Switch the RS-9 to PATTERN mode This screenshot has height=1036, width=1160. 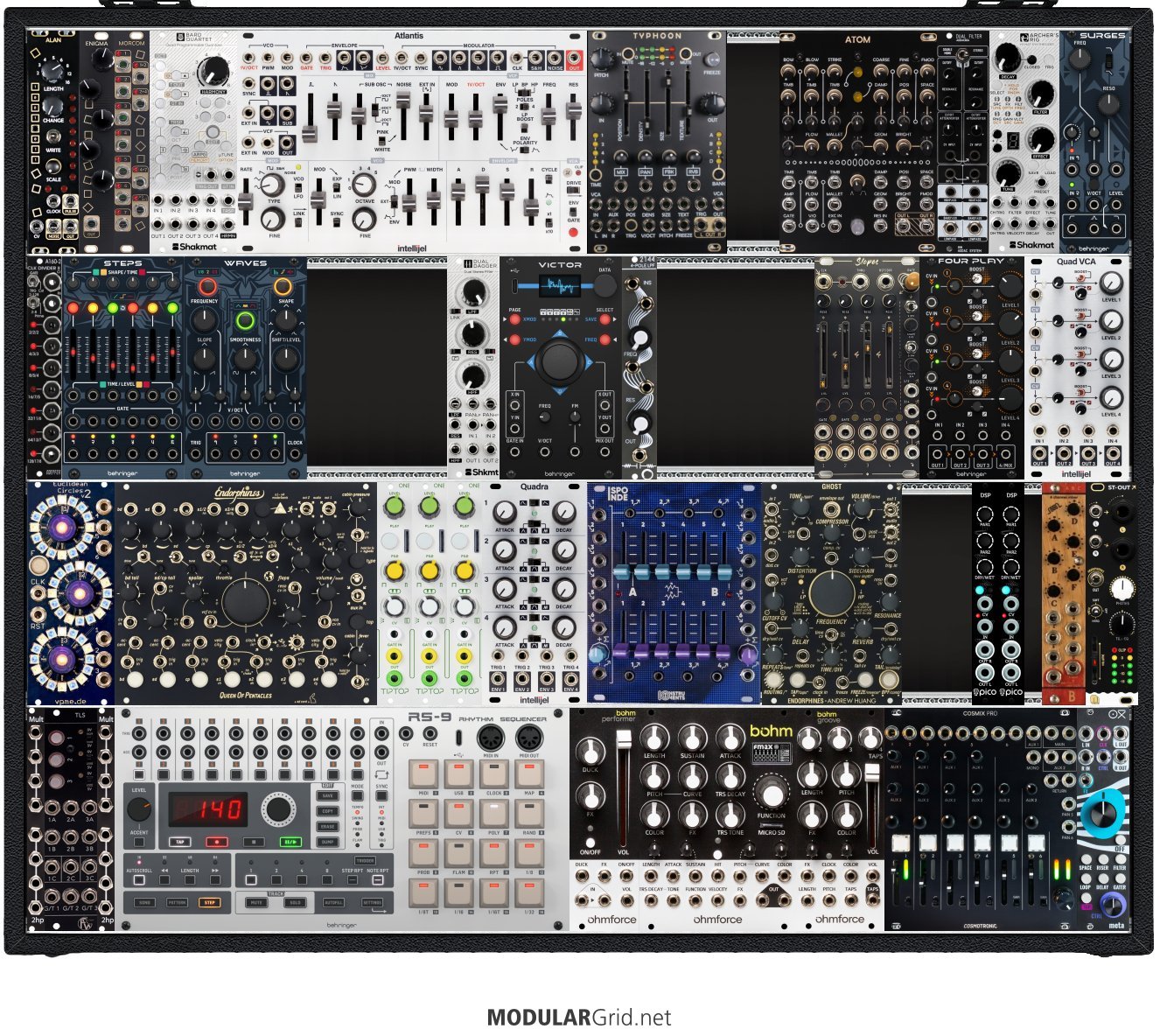177,902
